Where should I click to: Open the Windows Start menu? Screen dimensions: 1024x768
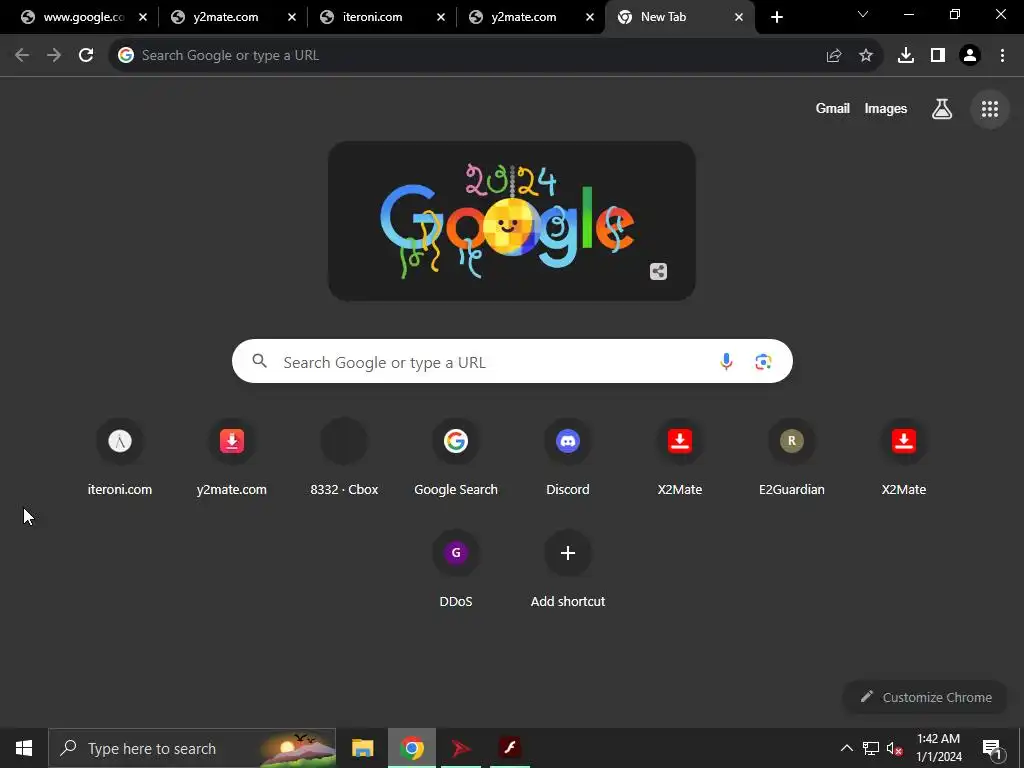[24, 748]
